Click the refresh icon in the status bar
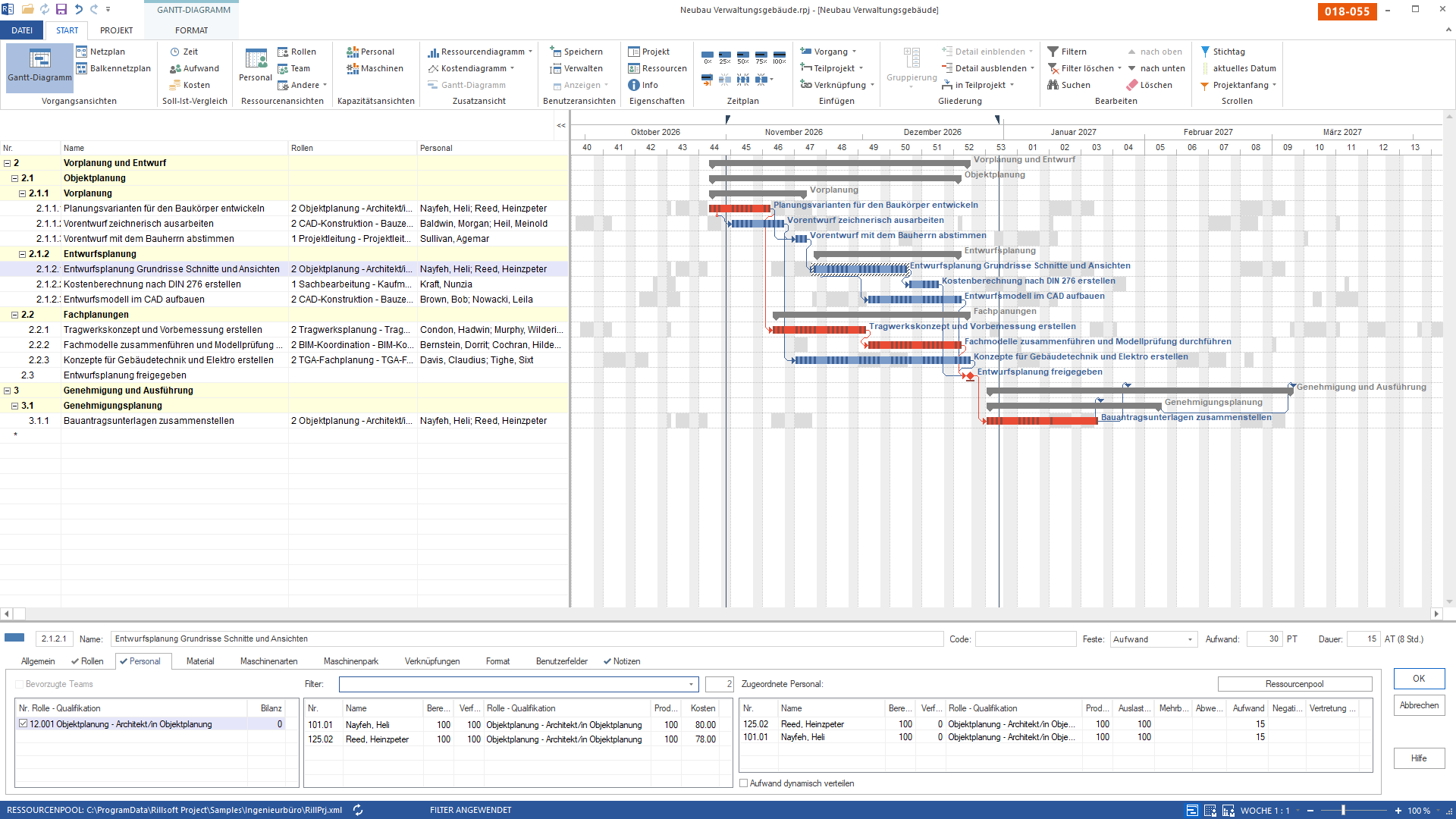This screenshot has width=1456, height=819. pos(358,810)
